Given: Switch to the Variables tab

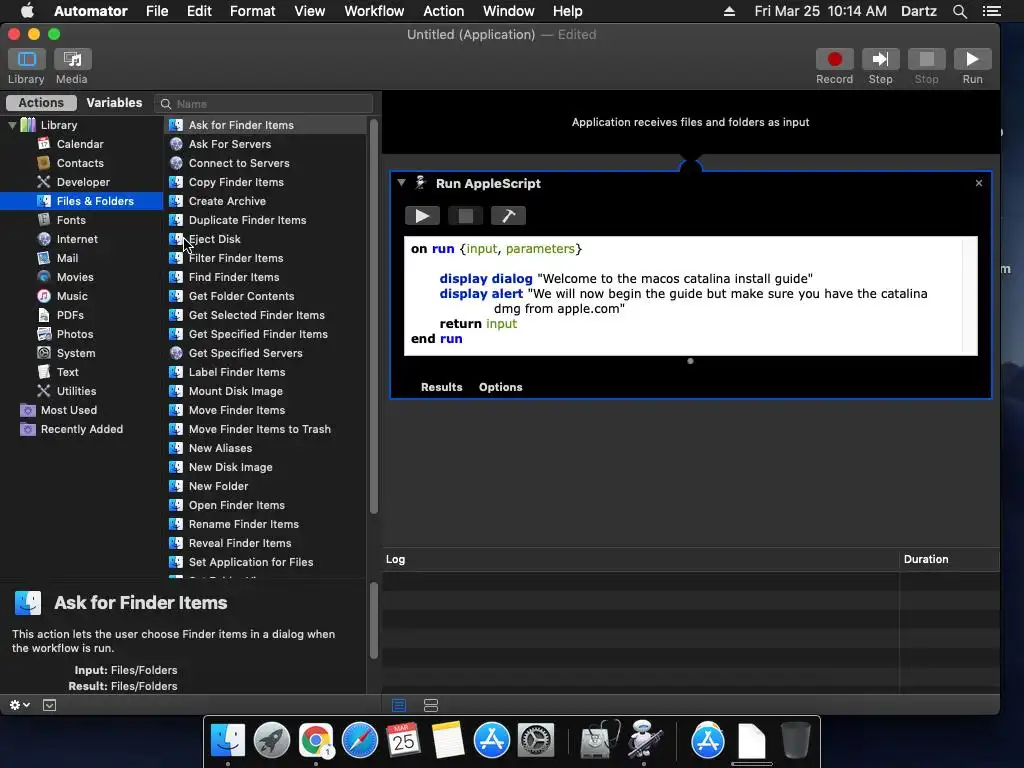Looking at the screenshot, I should pyautogui.click(x=114, y=103).
